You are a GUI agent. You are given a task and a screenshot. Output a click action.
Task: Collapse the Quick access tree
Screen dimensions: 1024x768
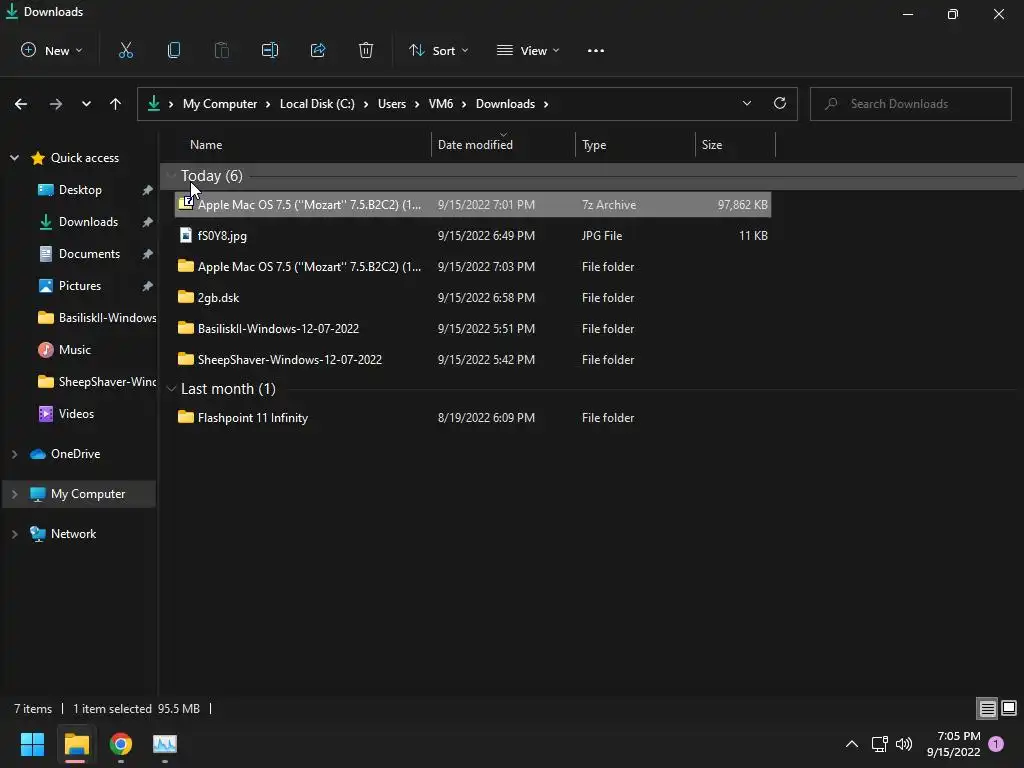(x=14, y=157)
